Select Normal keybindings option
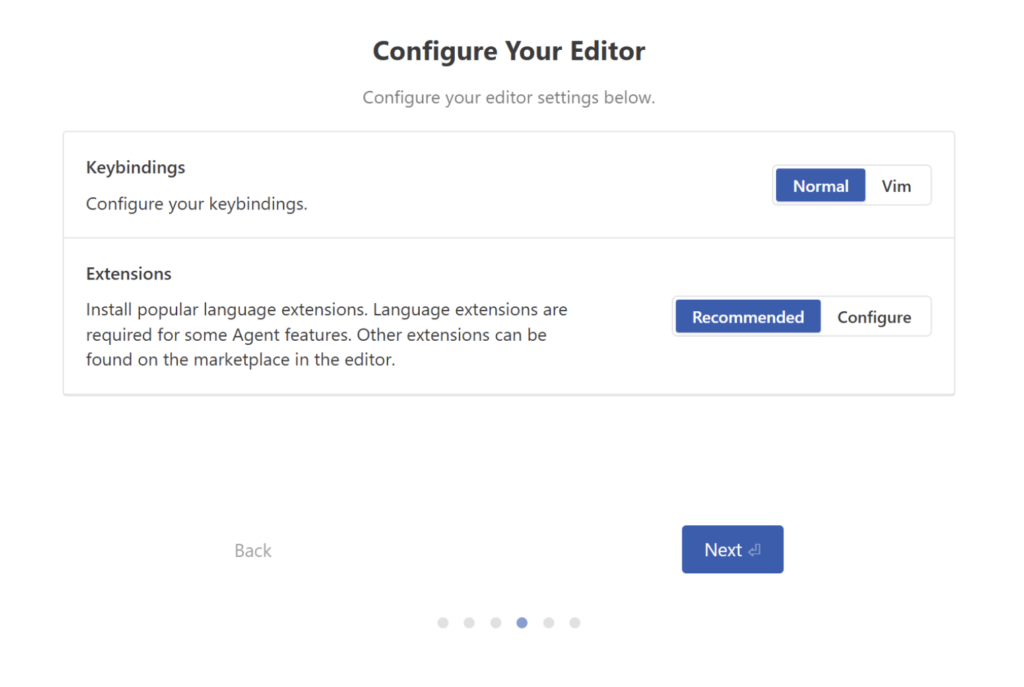This screenshot has height=687, width=1024. 820,186
